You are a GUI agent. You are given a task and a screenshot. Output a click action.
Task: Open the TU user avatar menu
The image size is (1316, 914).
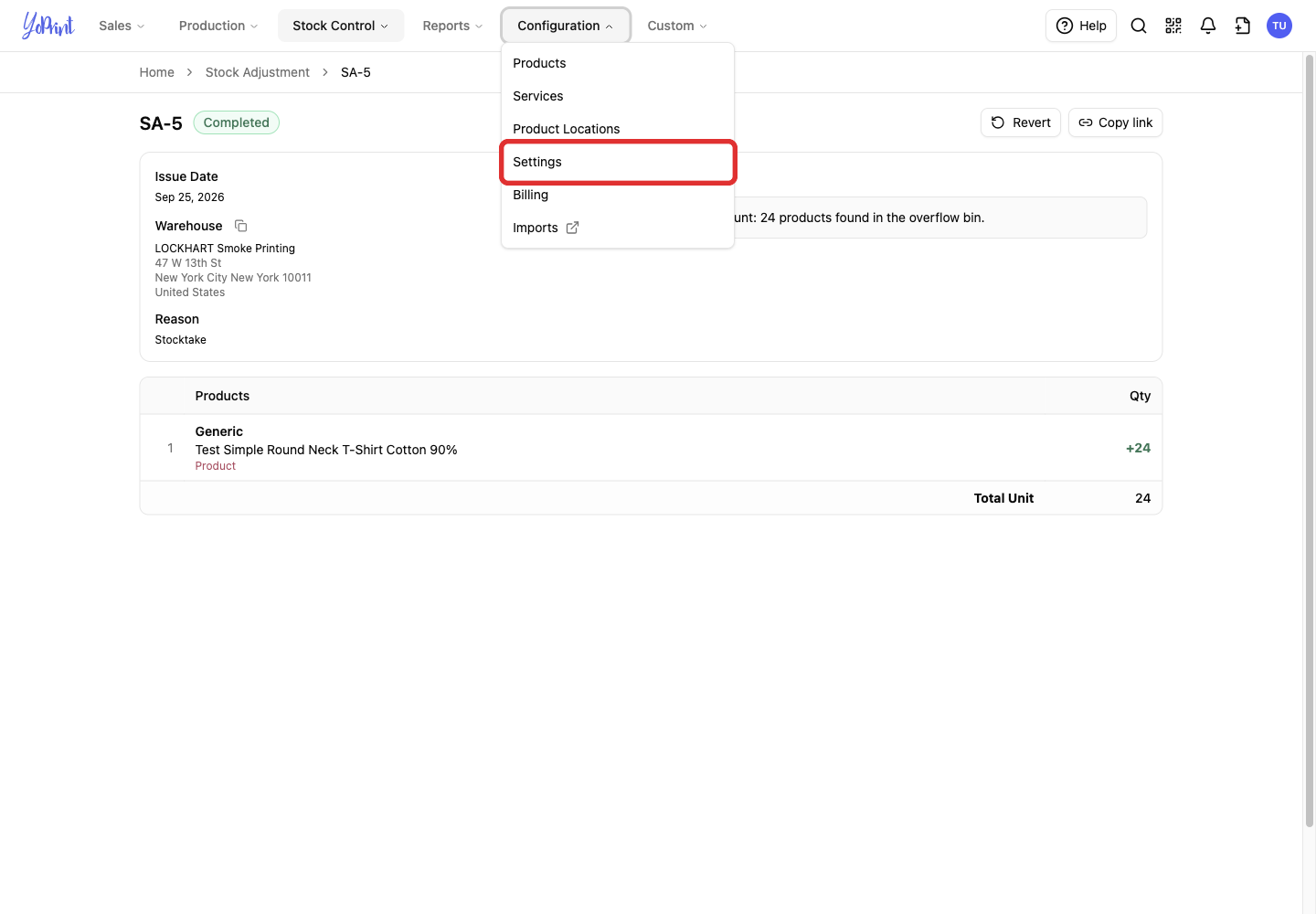1279,26
